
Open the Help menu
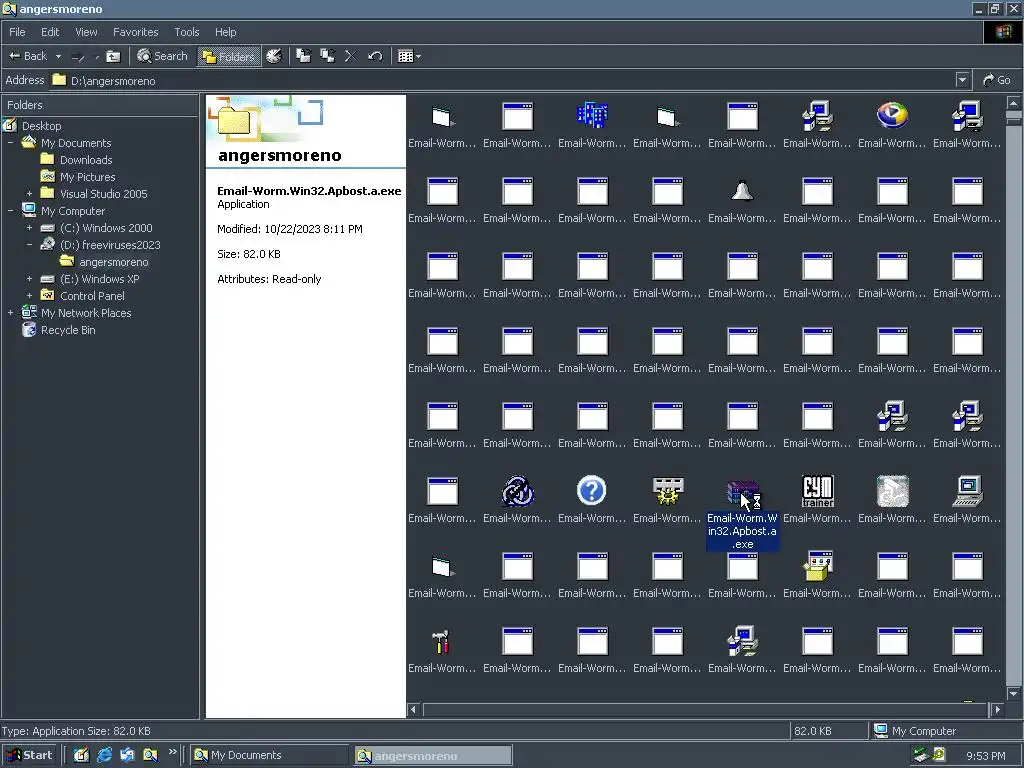point(225,32)
